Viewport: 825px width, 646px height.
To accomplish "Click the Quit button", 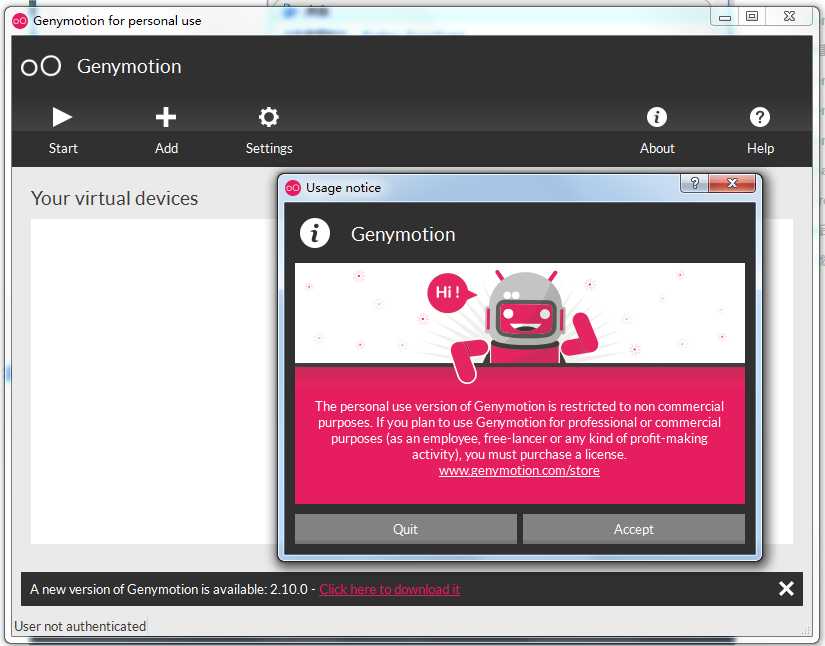I will [406, 529].
